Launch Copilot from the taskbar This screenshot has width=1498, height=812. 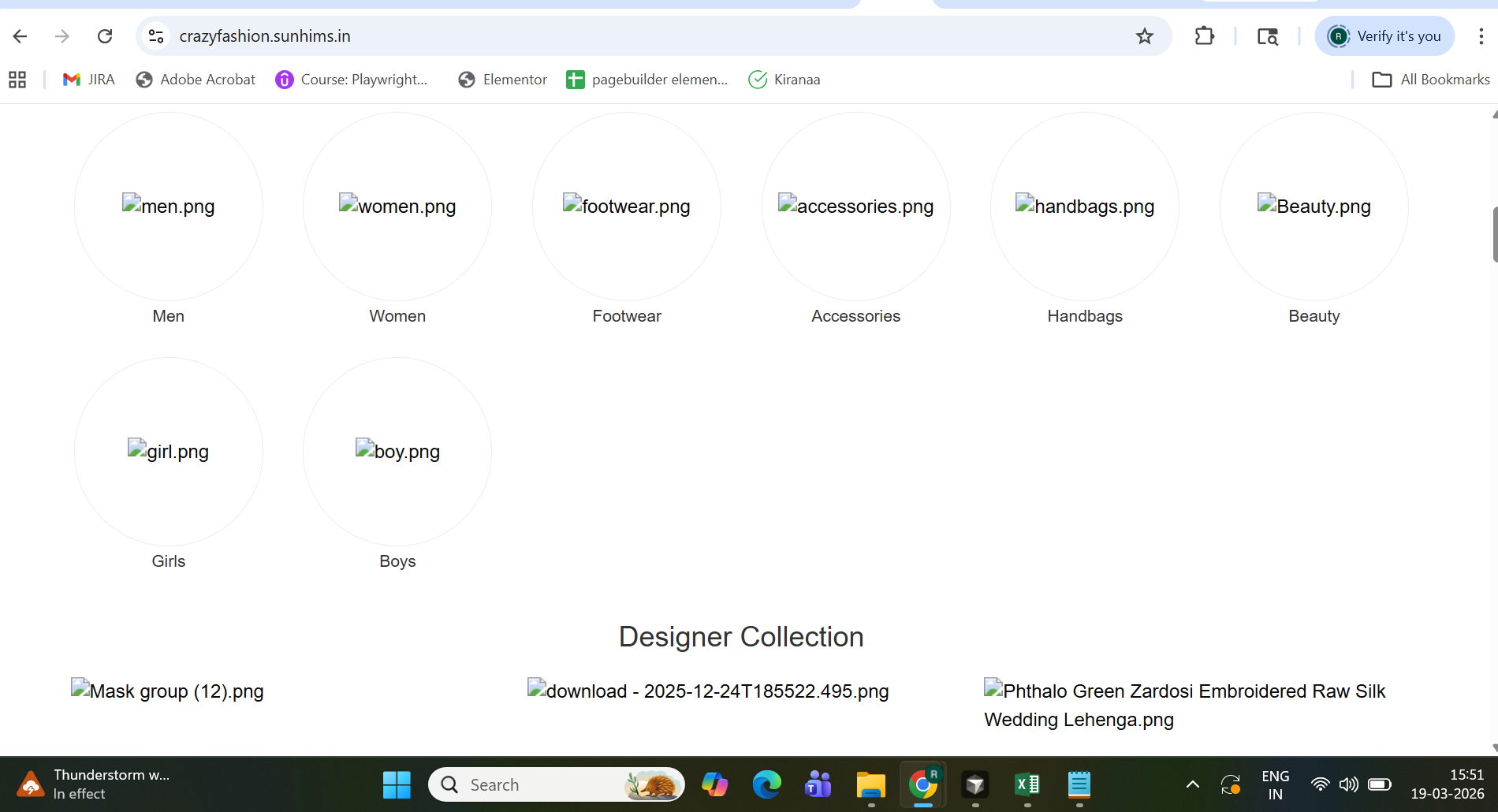(x=715, y=784)
